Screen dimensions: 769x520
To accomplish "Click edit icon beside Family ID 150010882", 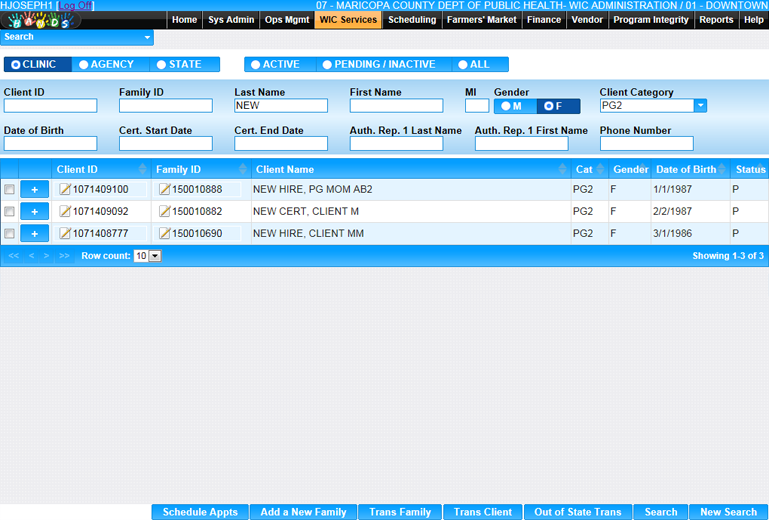I will click(165, 212).
